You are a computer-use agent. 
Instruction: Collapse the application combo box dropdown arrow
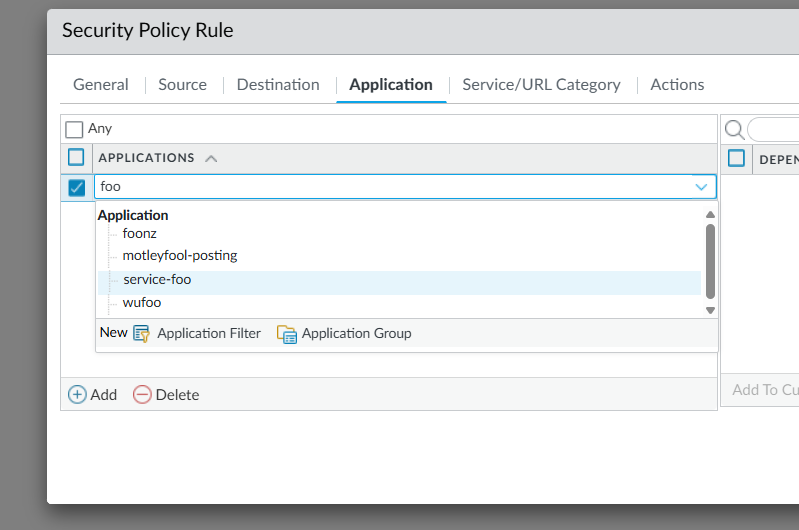(x=701, y=187)
